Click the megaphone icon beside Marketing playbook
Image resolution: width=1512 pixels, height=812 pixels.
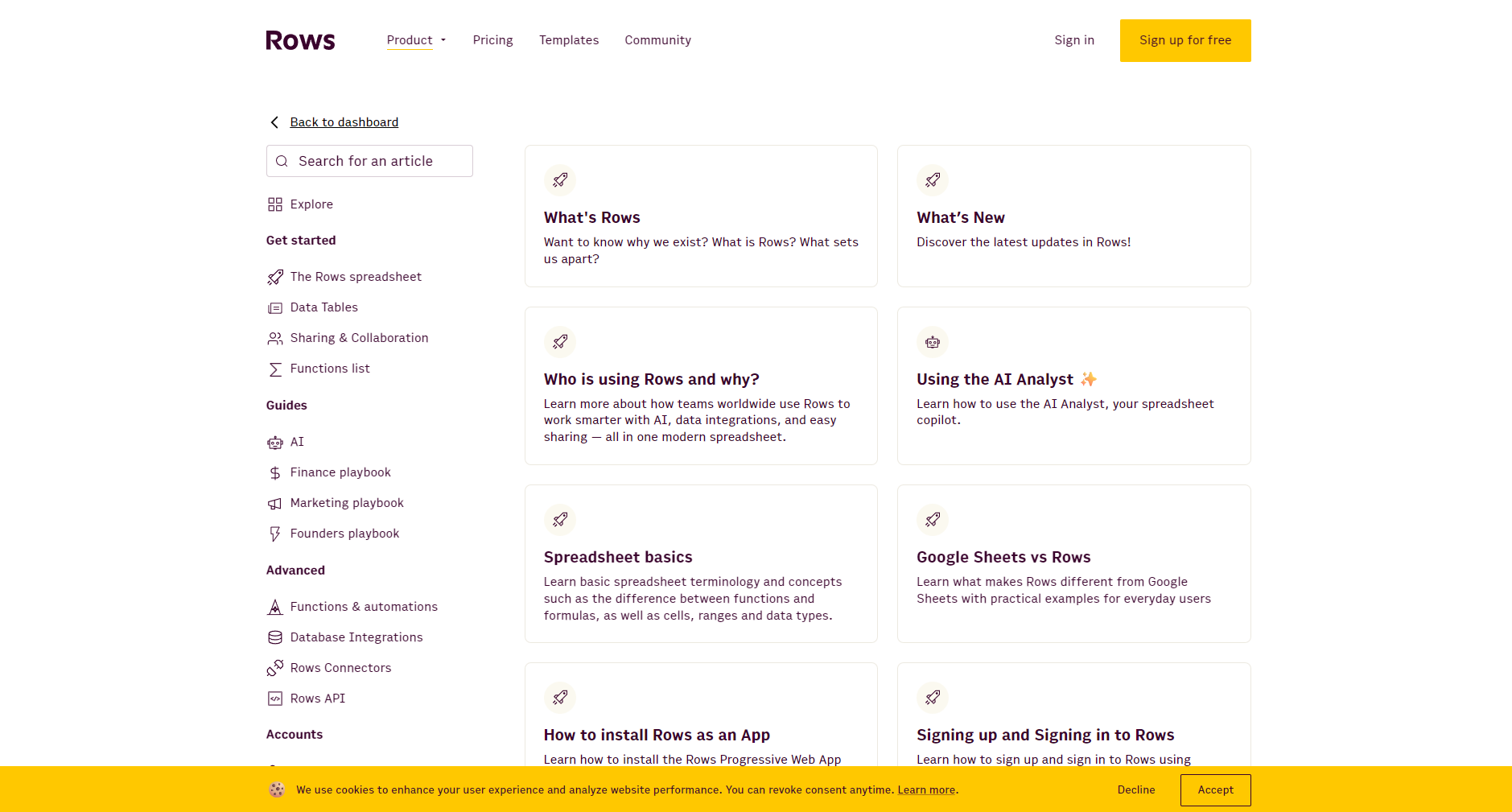coord(275,503)
